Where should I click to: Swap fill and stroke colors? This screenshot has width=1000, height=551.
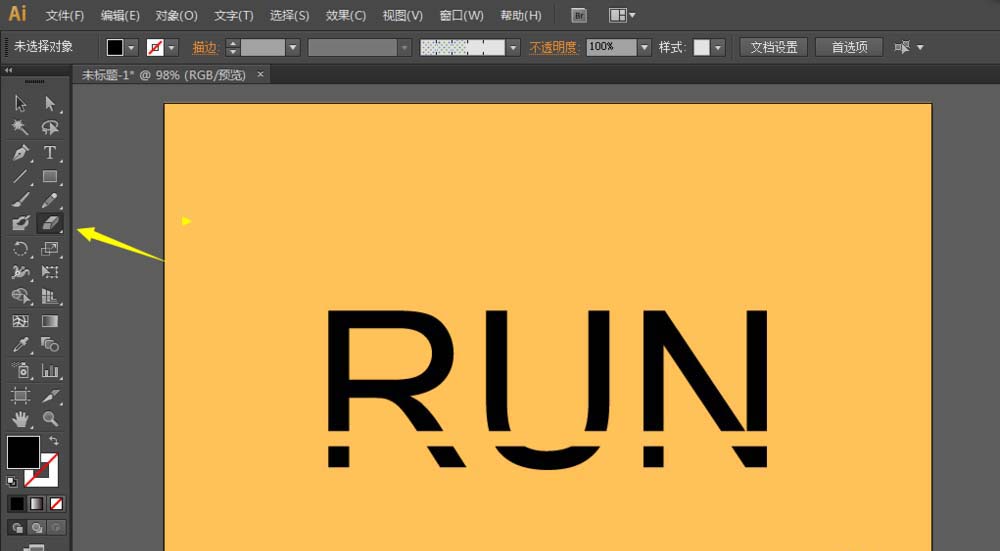click(53, 441)
